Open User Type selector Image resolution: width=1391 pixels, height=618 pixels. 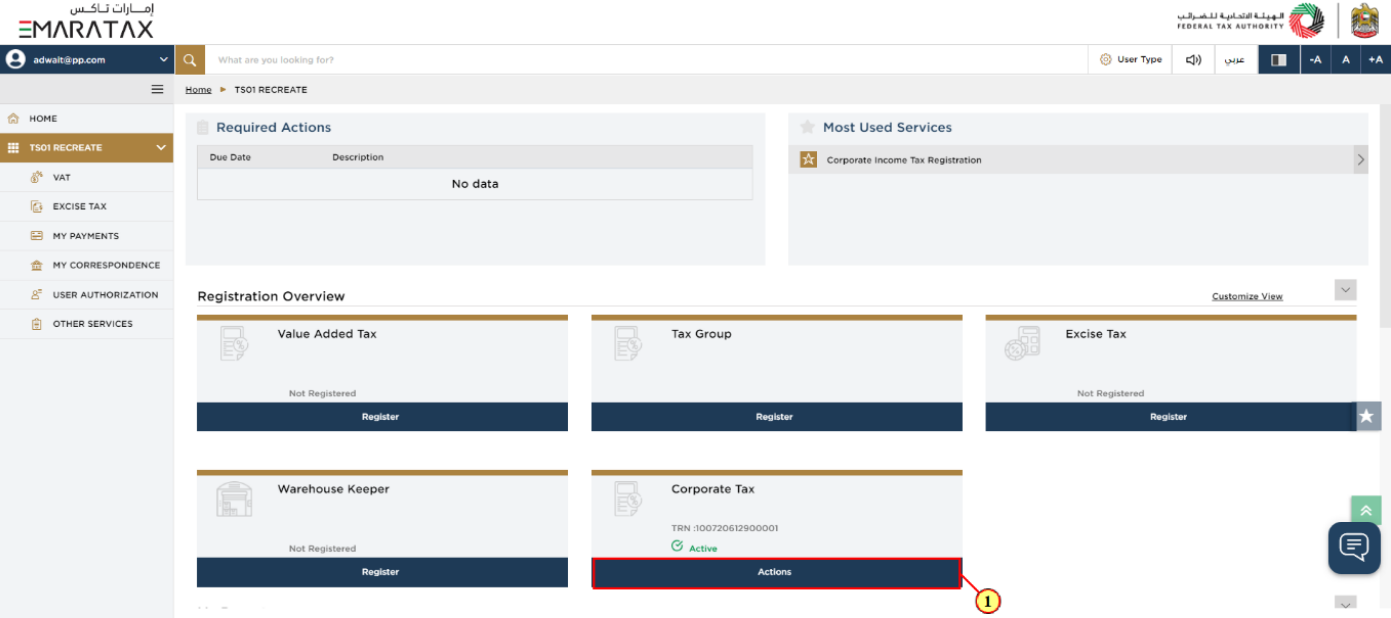pyautogui.click(x=1131, y=59)
